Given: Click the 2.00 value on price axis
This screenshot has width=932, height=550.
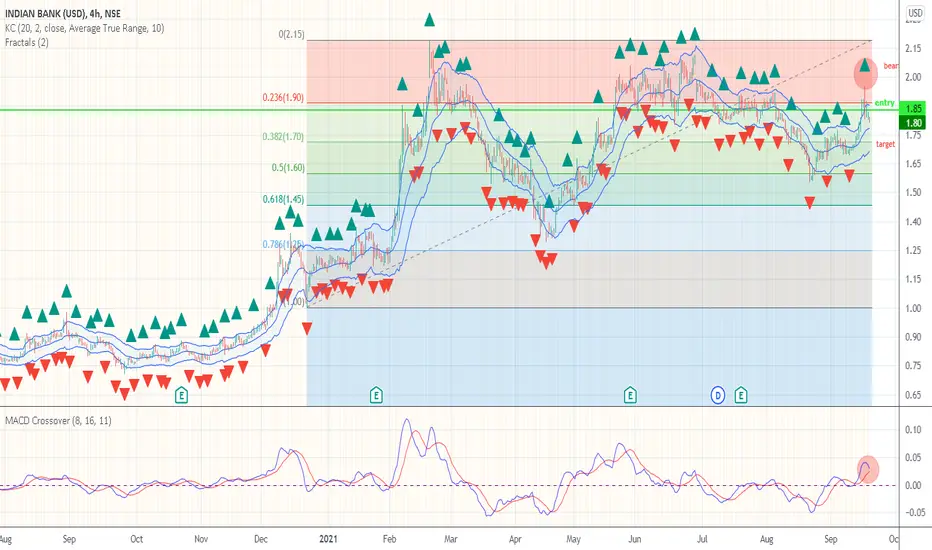Looking at the screenshot, I should tap(912, 77).
